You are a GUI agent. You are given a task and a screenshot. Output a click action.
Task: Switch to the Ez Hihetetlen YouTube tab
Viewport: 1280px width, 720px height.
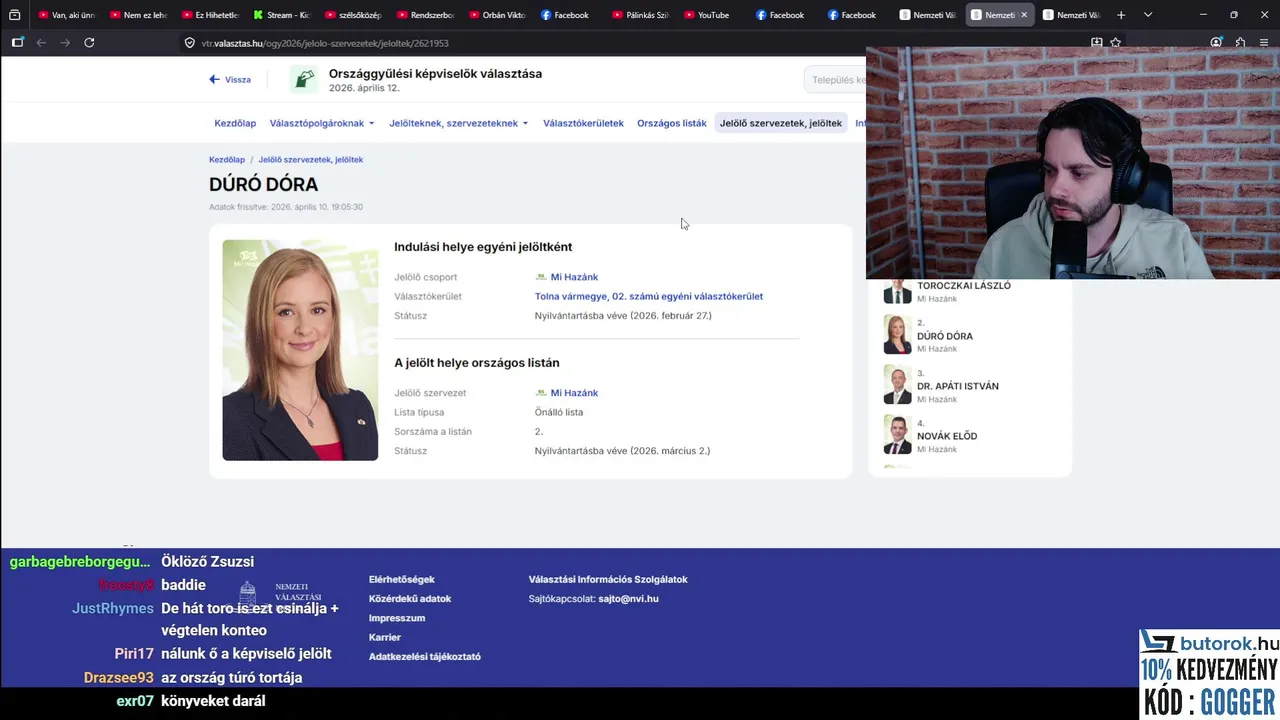[209, 15]
